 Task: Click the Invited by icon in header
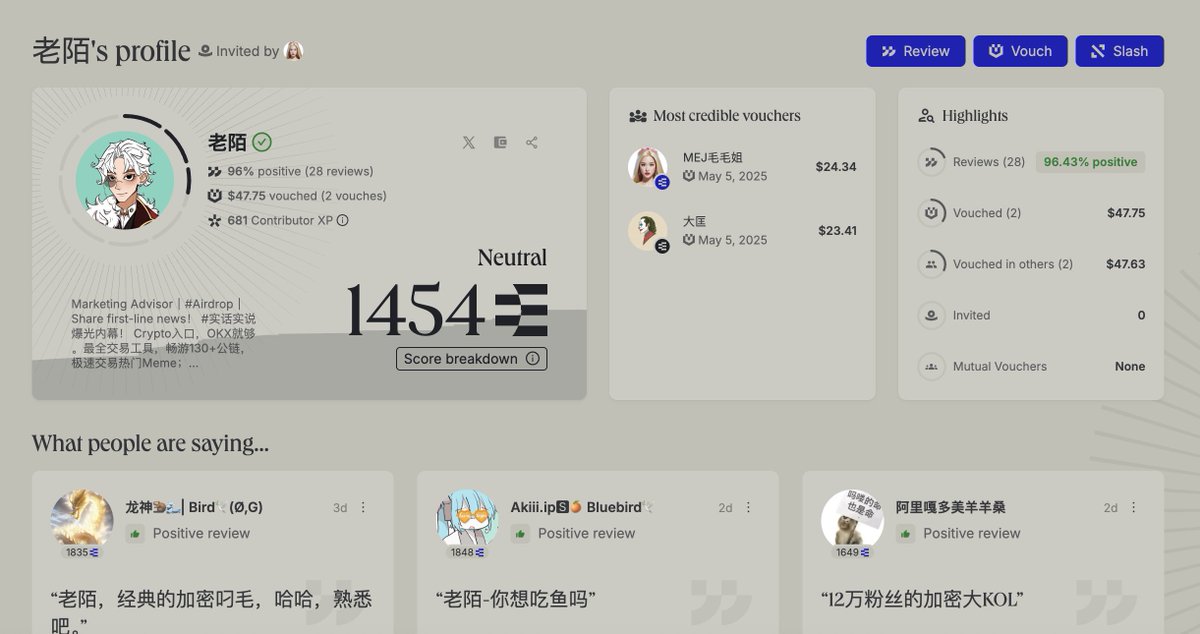tap(205, 51)
